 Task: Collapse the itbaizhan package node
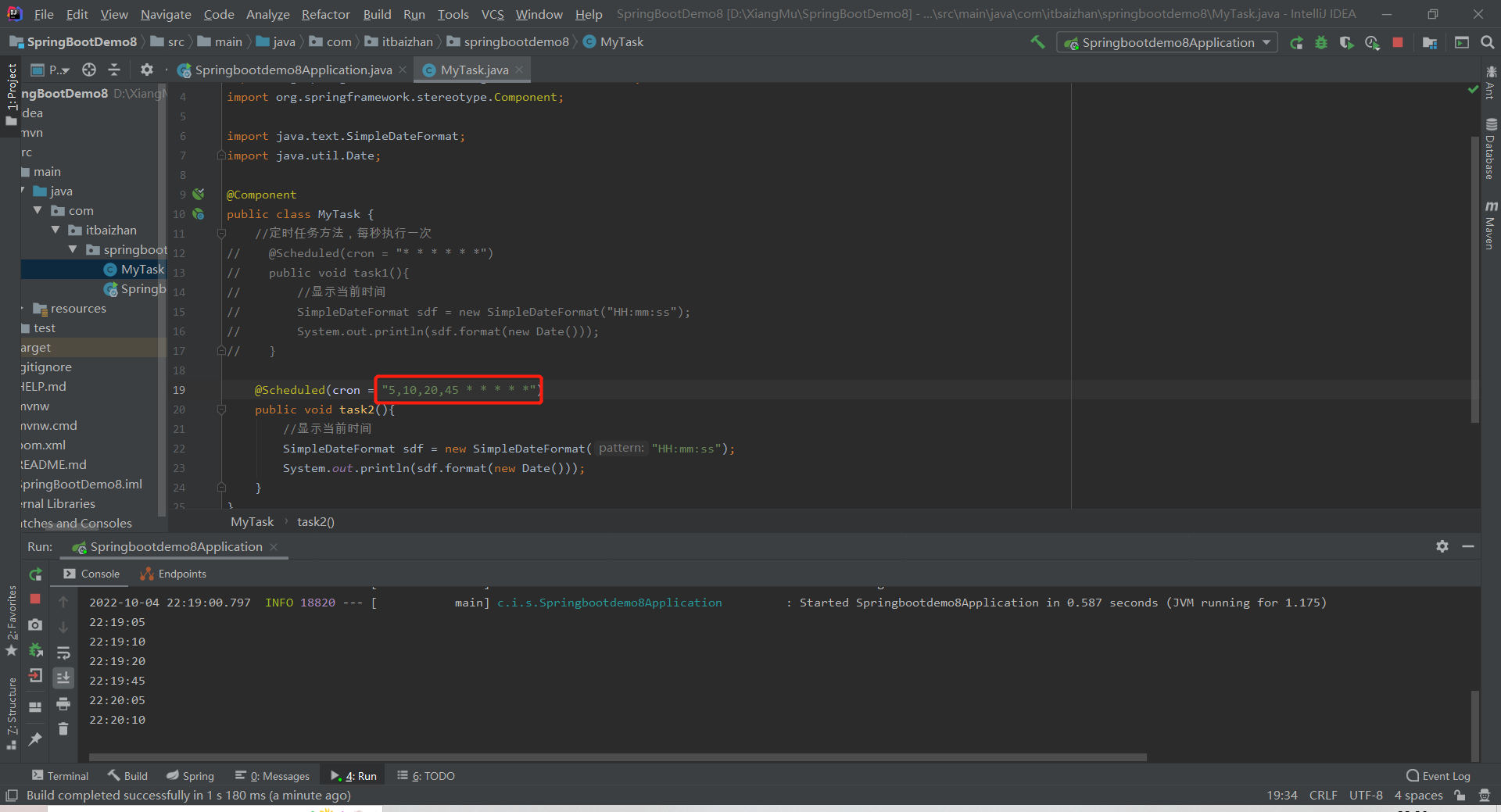55,230
